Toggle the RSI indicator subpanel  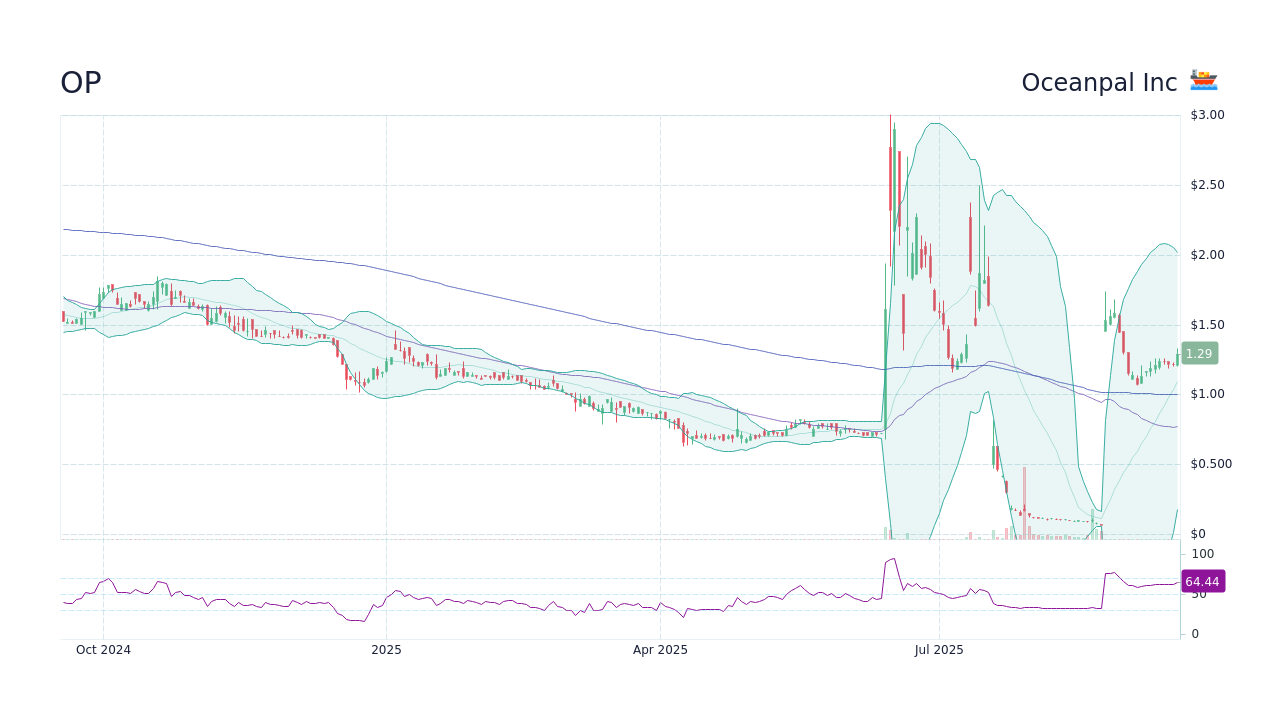tap(620, 590)
